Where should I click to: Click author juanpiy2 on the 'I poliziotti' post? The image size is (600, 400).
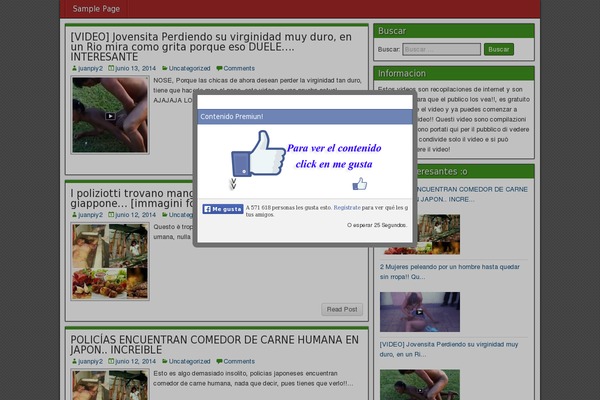coord(90,215)
